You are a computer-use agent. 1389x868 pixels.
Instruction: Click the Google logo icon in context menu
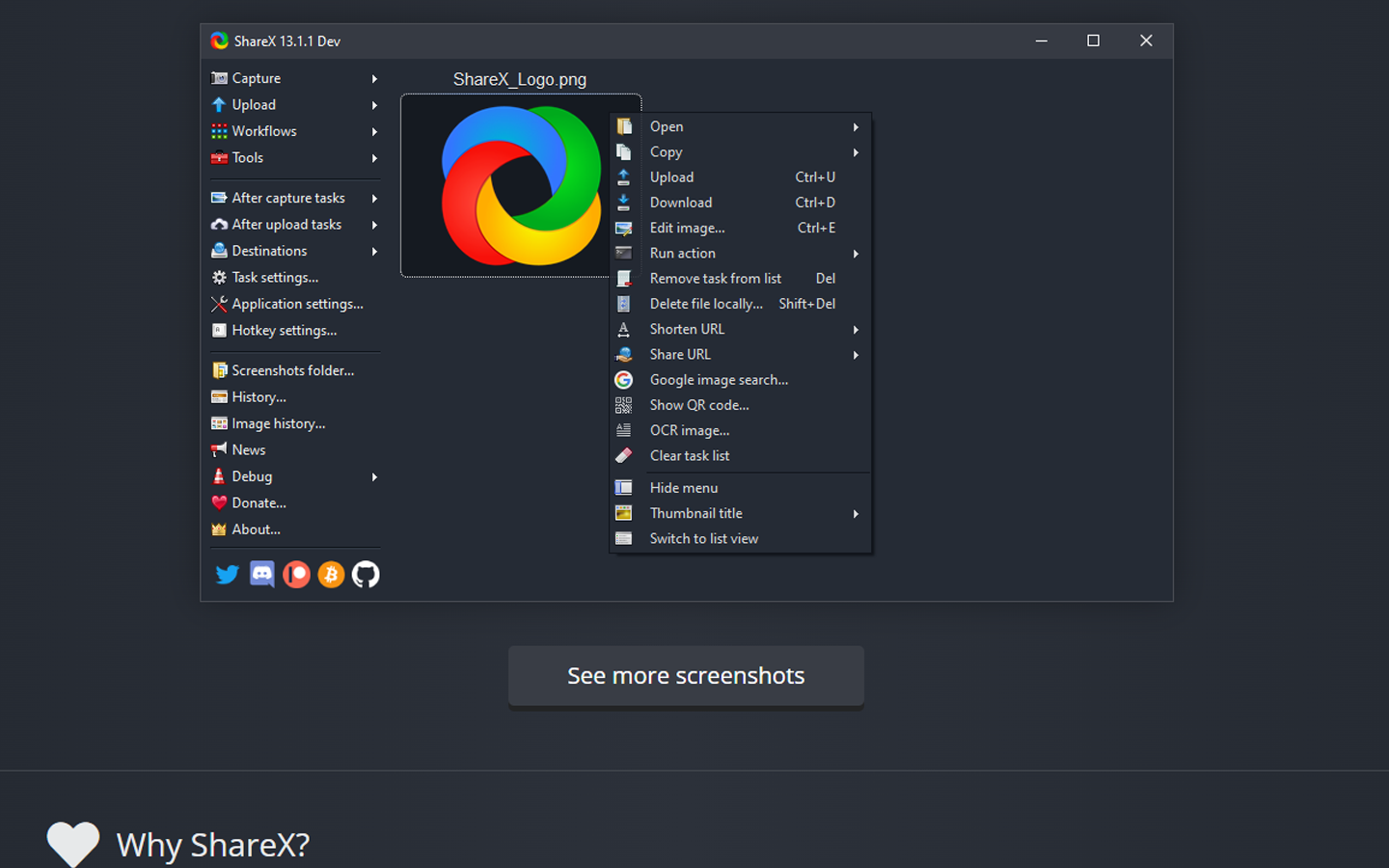tap(624, 380)
